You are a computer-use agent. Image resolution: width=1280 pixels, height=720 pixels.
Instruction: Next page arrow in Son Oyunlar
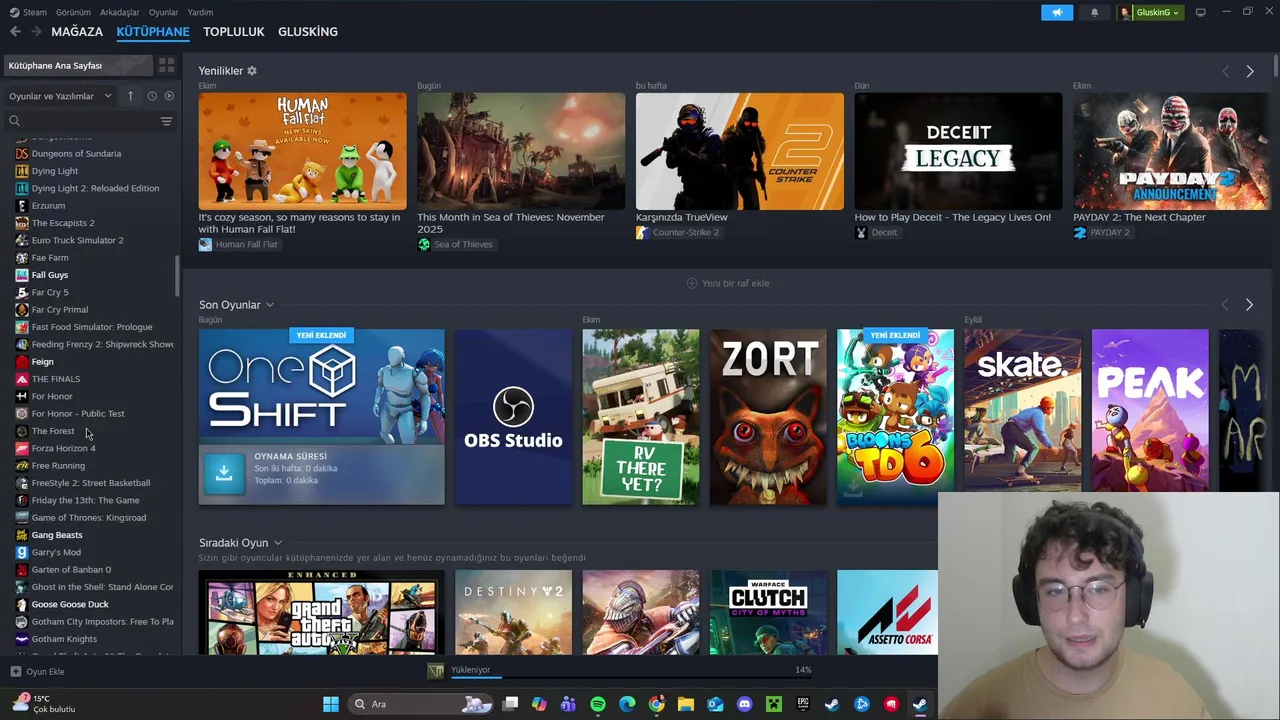[1249, 304]
